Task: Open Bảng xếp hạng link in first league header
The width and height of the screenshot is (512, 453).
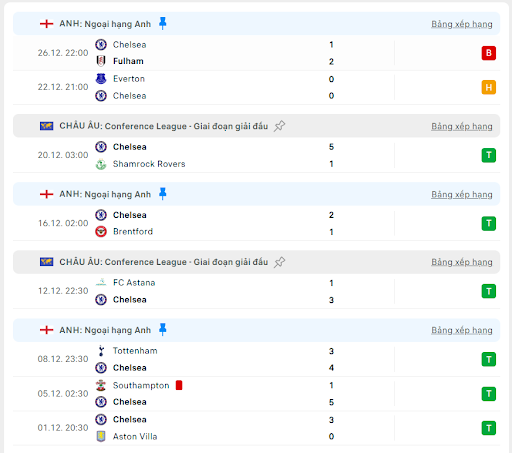Action: 462,24
